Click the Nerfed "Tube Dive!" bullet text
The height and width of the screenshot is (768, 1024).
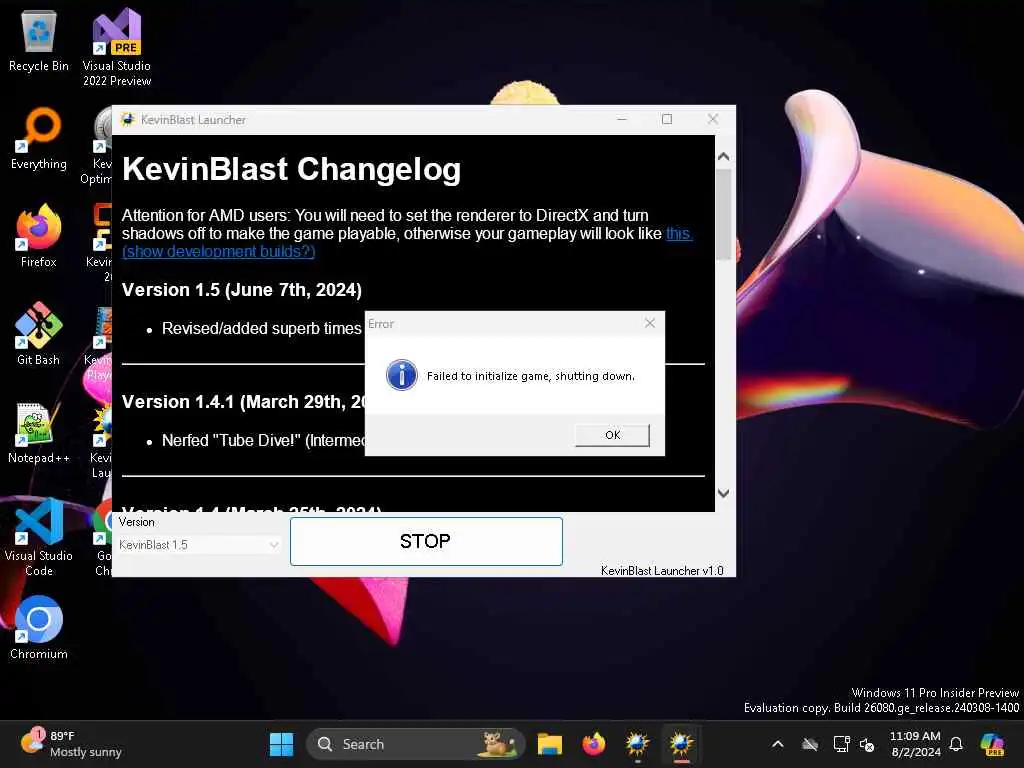click(x=263, y=440)
